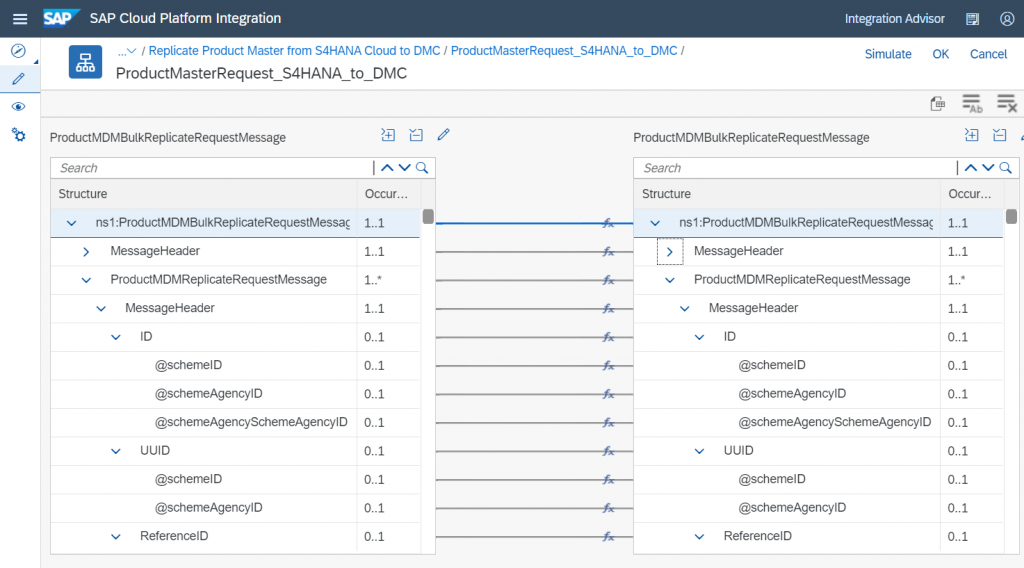
Task: Open the notifications list icon in header
Action: pyautogui.click(x=972, y=19)
